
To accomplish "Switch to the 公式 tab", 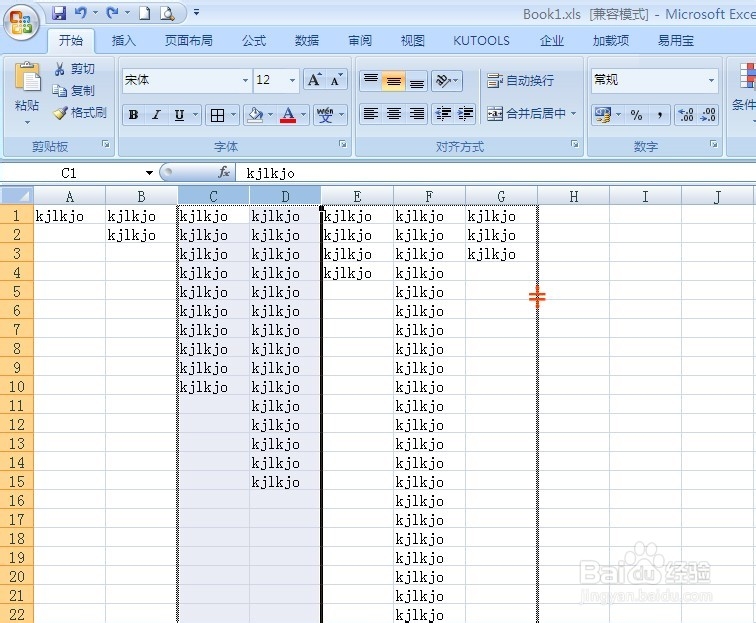I will tap(254, 41).
